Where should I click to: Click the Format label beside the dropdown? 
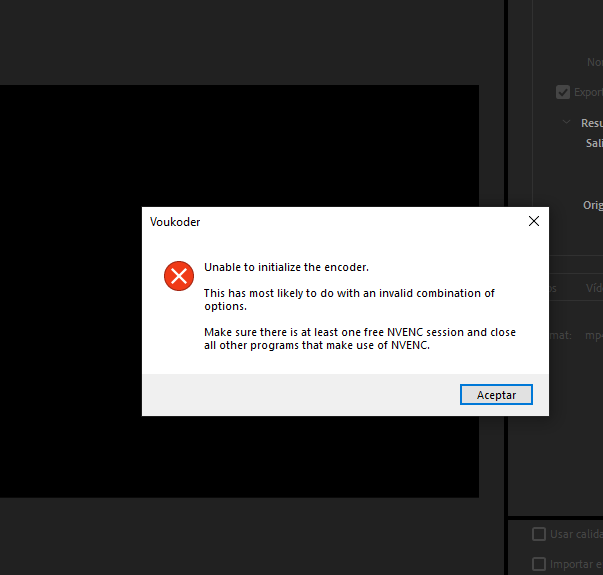click(x=560, y=335)
